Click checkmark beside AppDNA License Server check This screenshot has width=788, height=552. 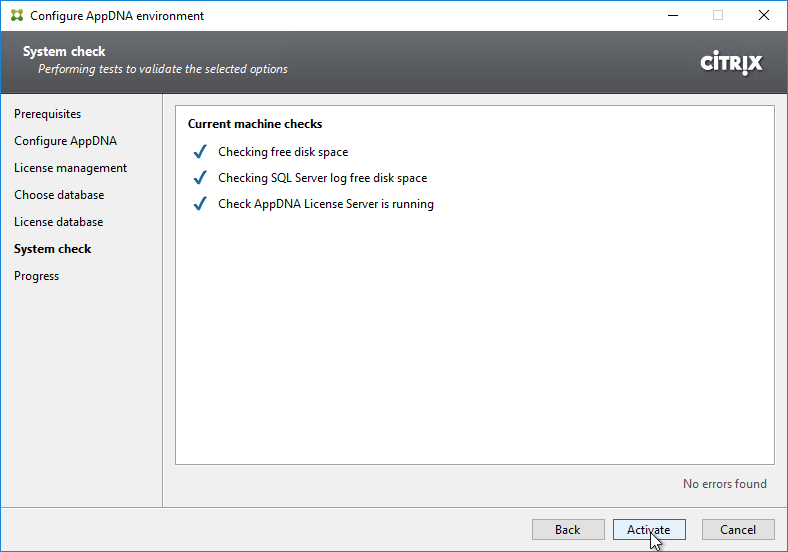tap(200, 204)
